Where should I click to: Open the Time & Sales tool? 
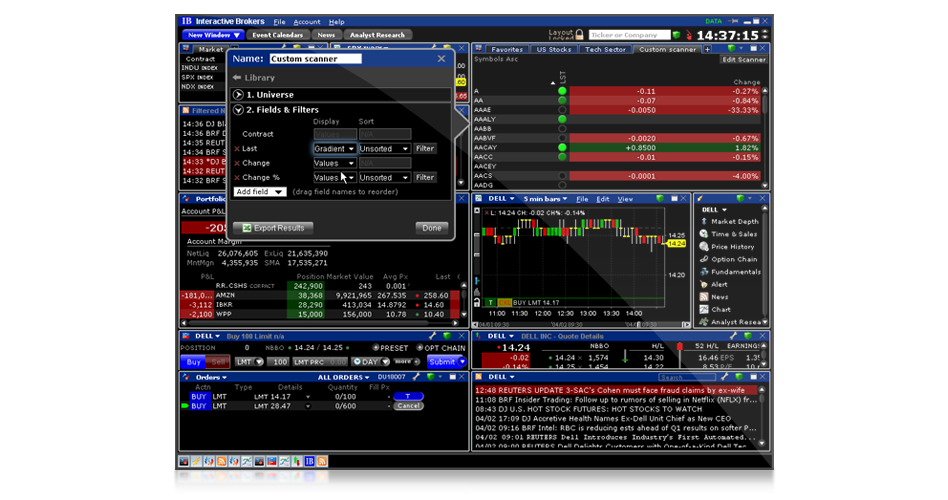point(733,234)
